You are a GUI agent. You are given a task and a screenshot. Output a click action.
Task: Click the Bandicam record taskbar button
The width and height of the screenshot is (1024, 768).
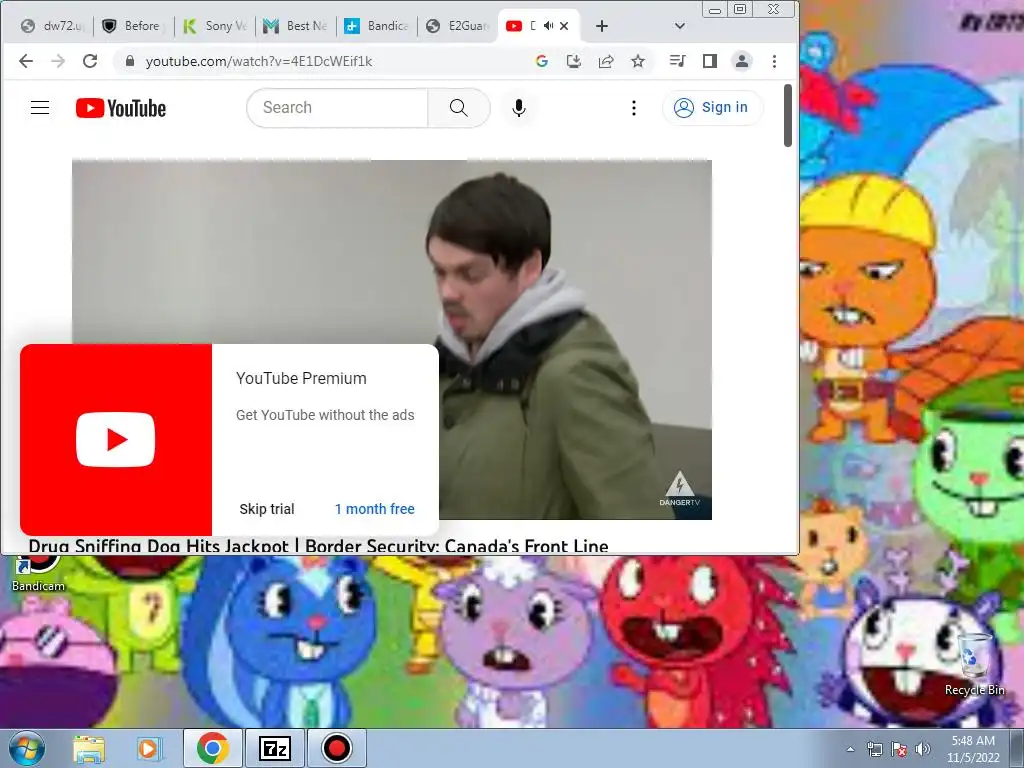(336, 748)
